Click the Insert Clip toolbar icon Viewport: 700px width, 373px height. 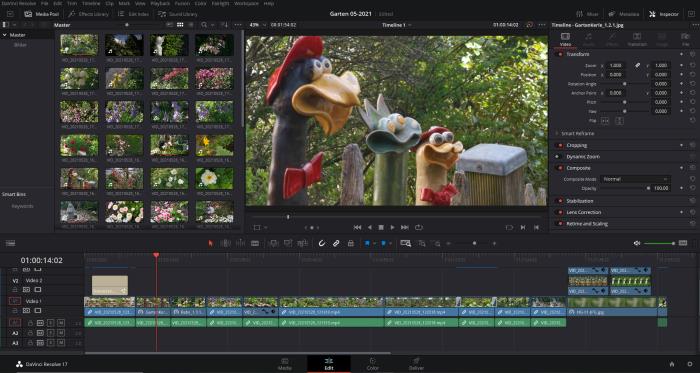point(274,243)
